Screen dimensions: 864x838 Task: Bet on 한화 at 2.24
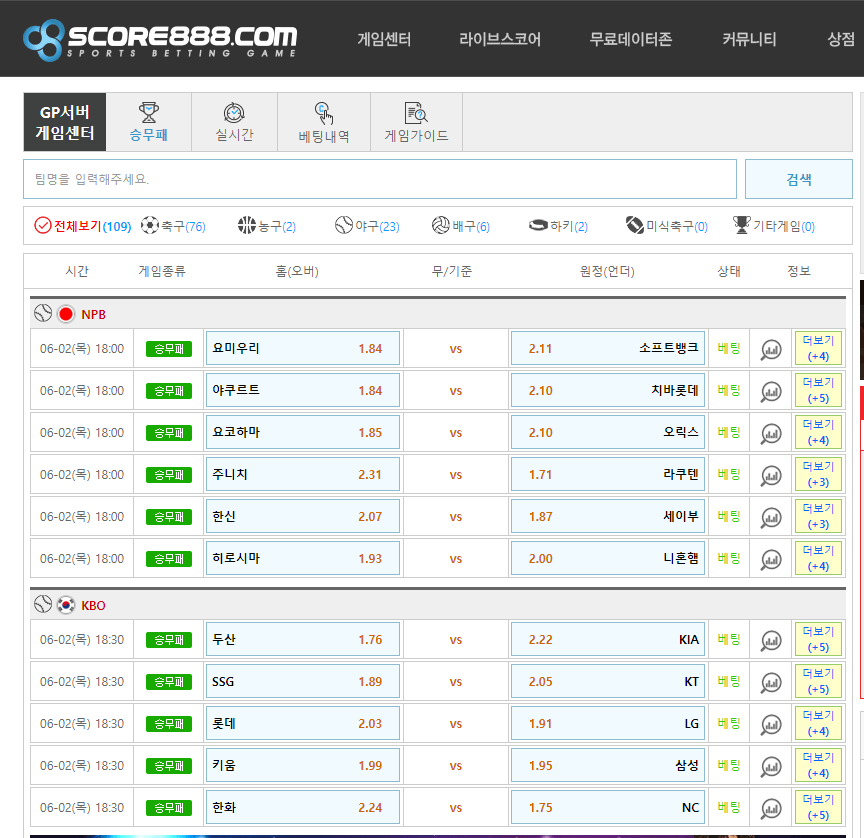[303, 807]
